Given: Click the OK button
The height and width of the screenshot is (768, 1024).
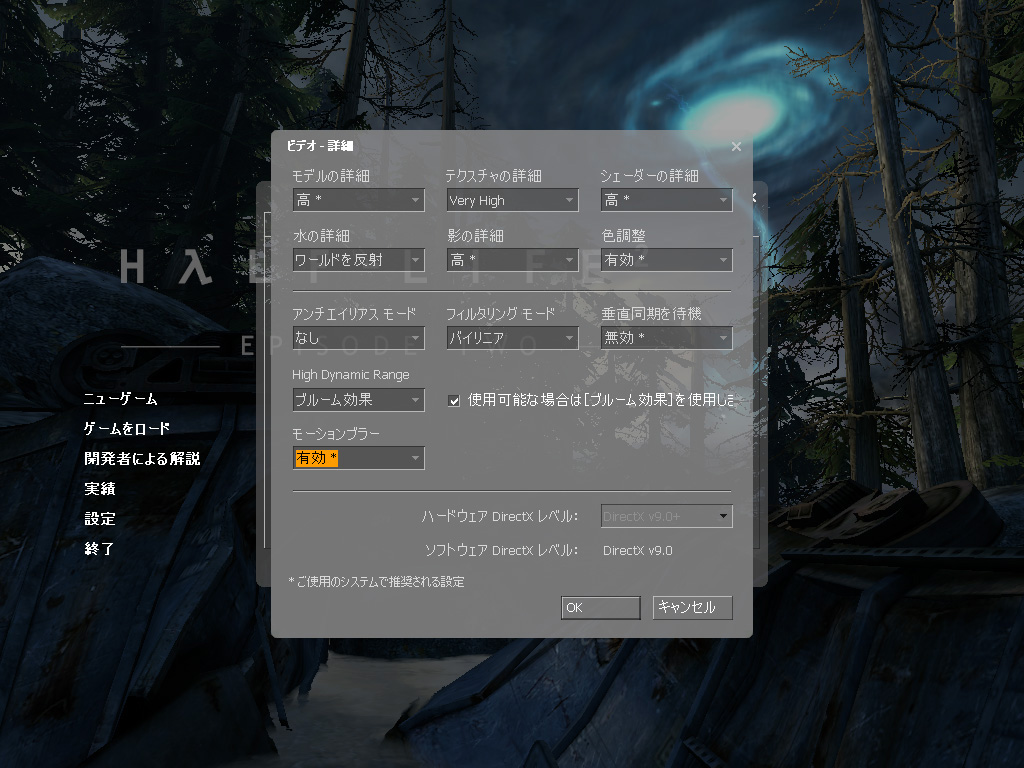Looking at the screenshot, I should coord(601,607).
